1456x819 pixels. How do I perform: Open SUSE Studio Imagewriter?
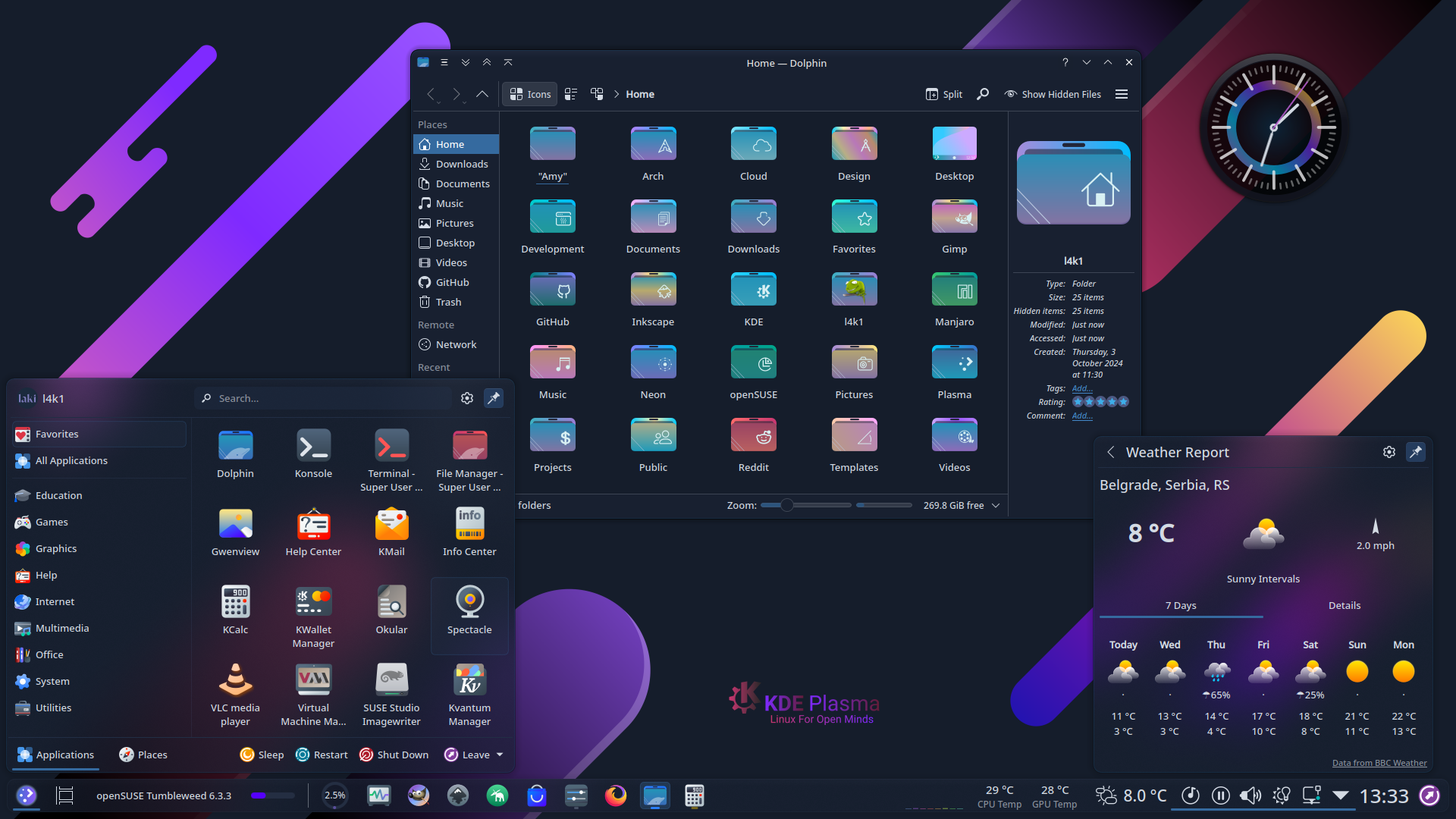click(391, 694)
